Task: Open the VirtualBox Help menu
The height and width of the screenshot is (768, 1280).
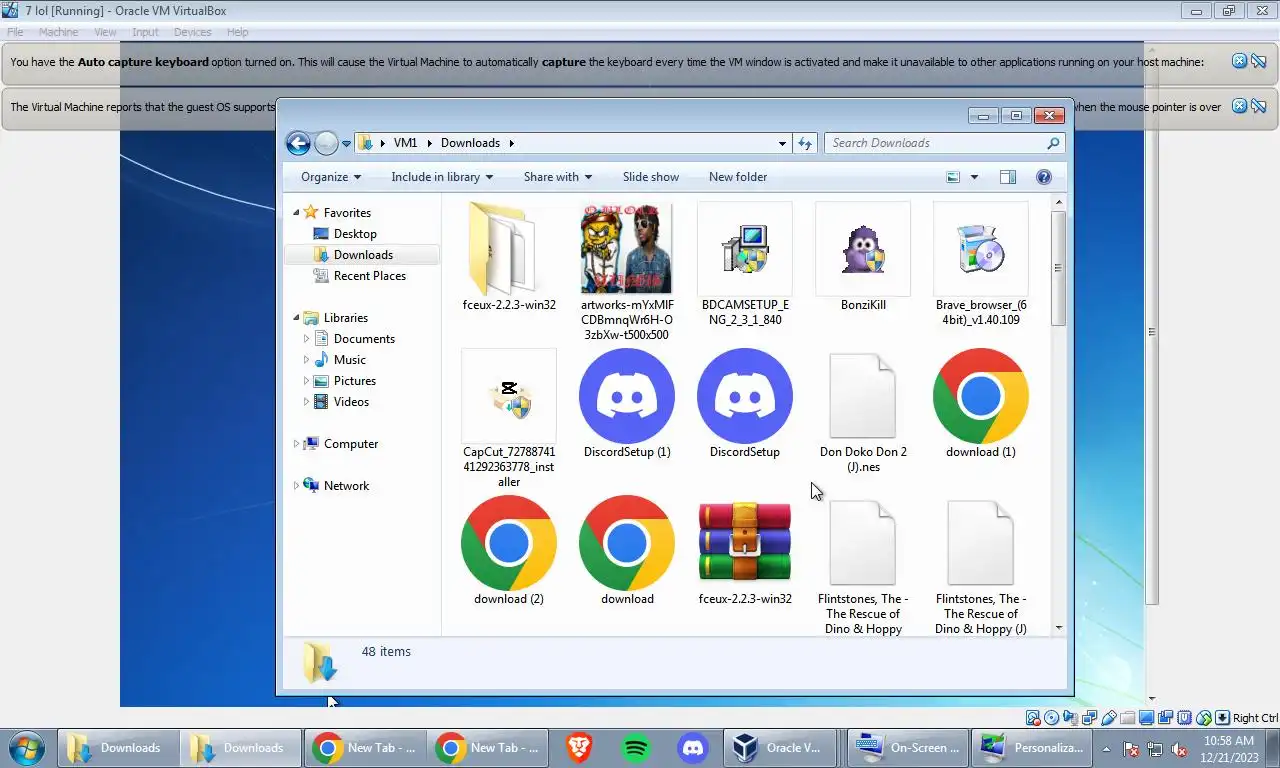Action: coord(237,32)
